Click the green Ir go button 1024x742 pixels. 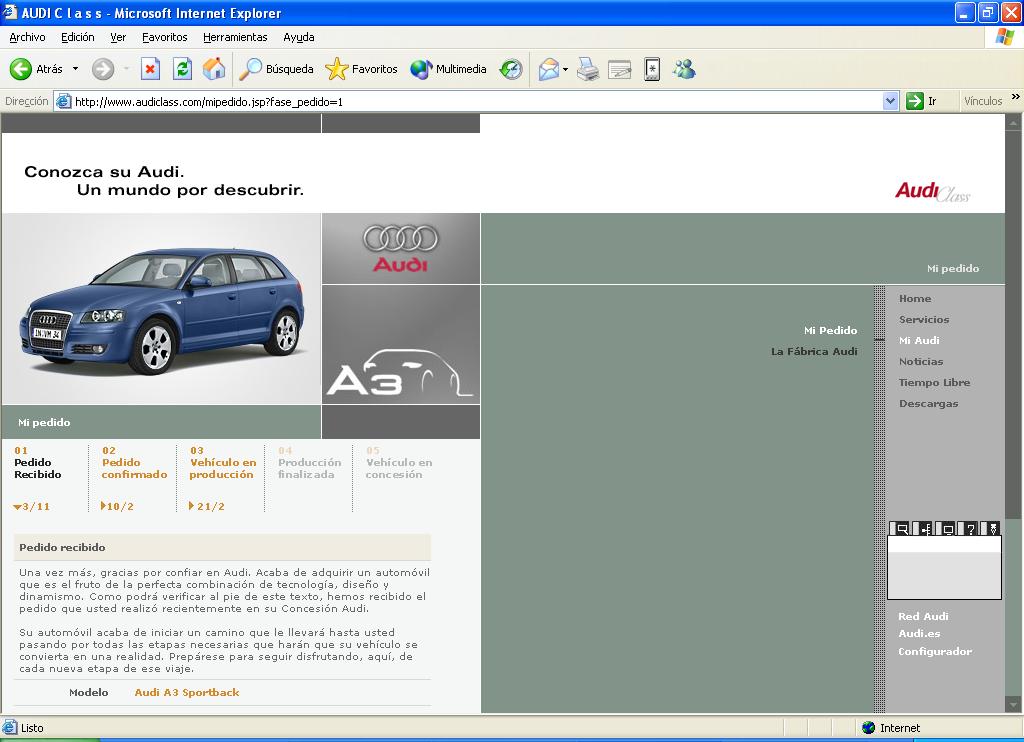click(922, 101)
